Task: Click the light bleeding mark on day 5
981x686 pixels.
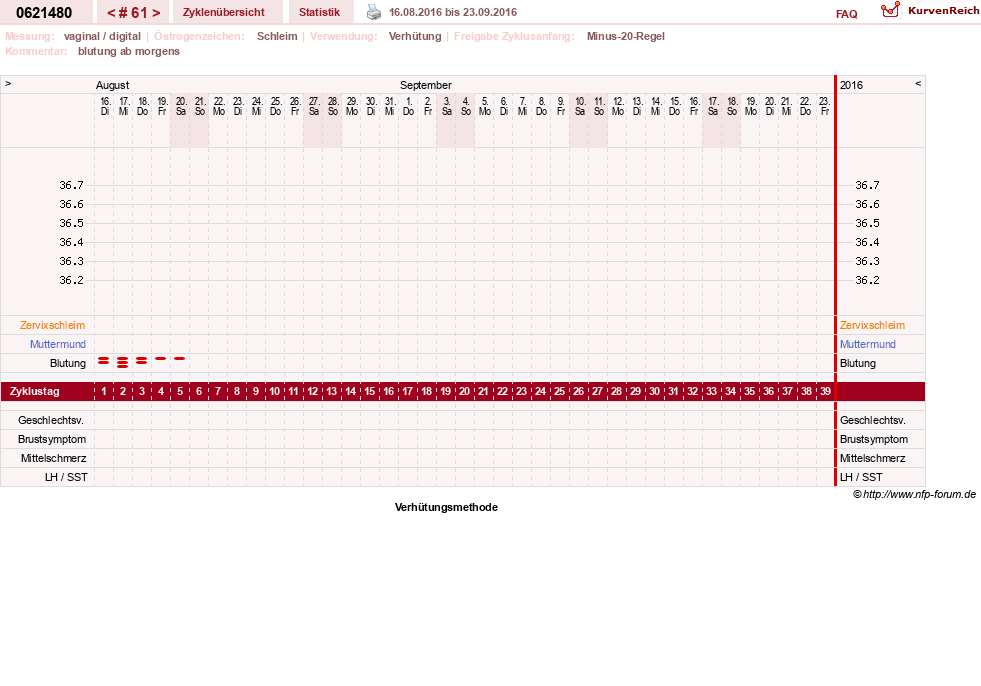Action: [x=180, y=358]
